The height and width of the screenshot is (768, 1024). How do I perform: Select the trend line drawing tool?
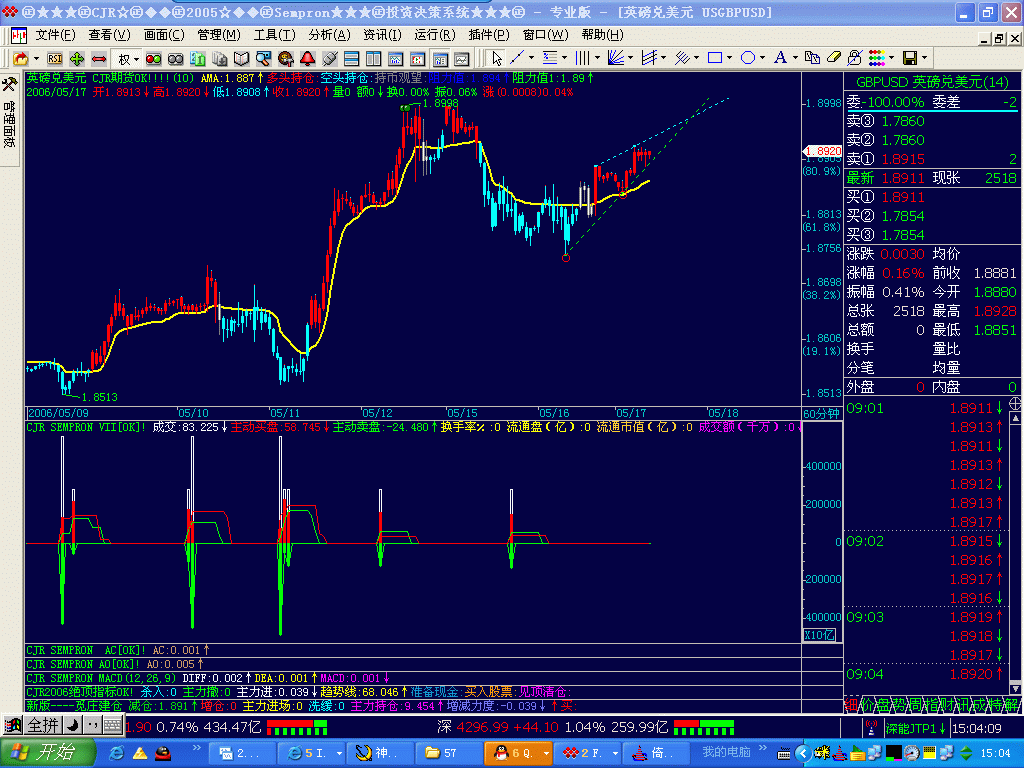point(517,58)
